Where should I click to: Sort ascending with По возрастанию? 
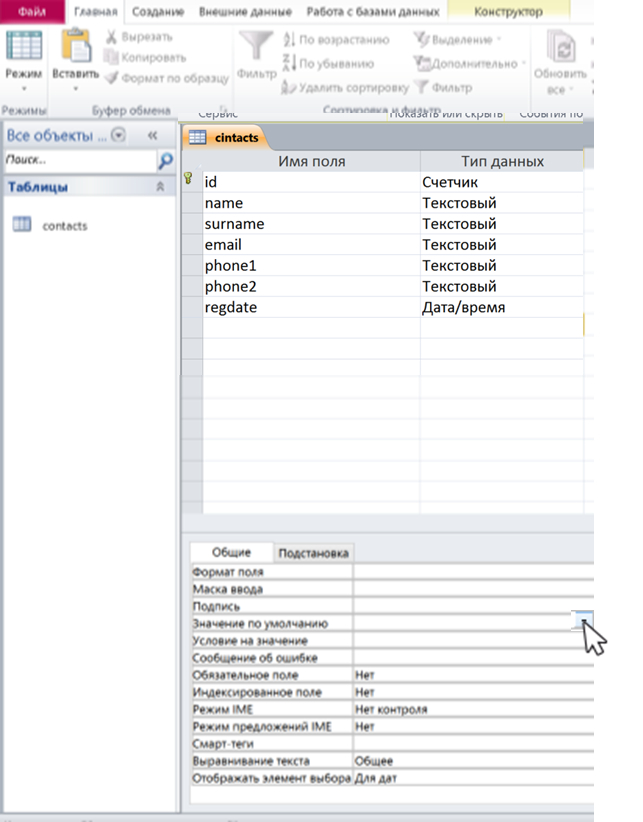coord(335,39)
